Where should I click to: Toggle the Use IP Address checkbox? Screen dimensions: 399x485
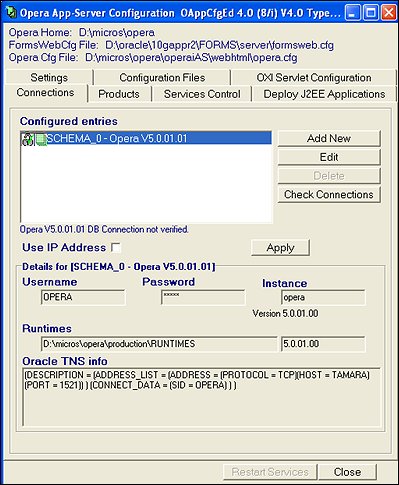tap(116, 247)
